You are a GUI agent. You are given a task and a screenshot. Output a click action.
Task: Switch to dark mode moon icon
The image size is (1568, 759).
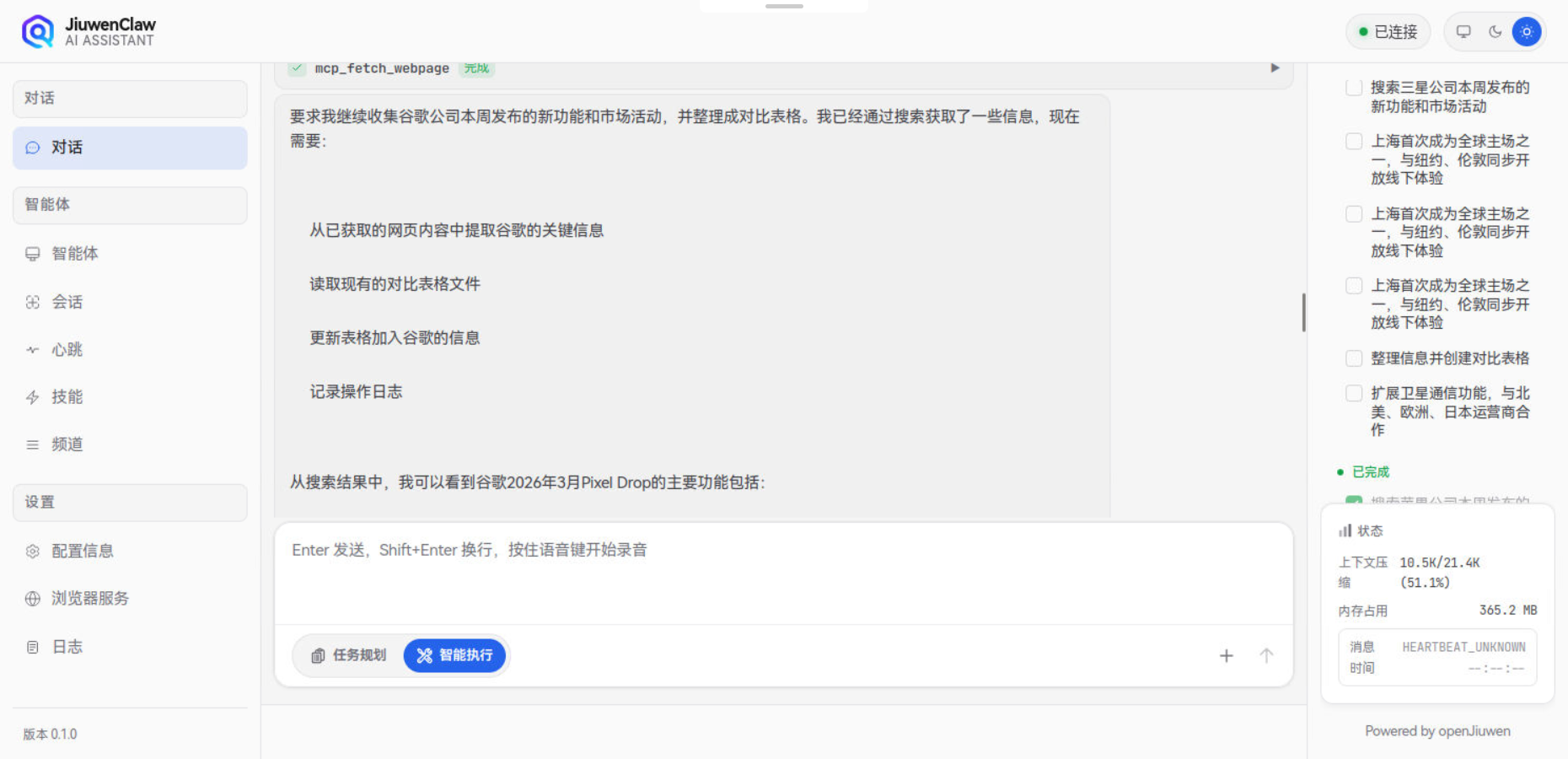coord(1495,32)
